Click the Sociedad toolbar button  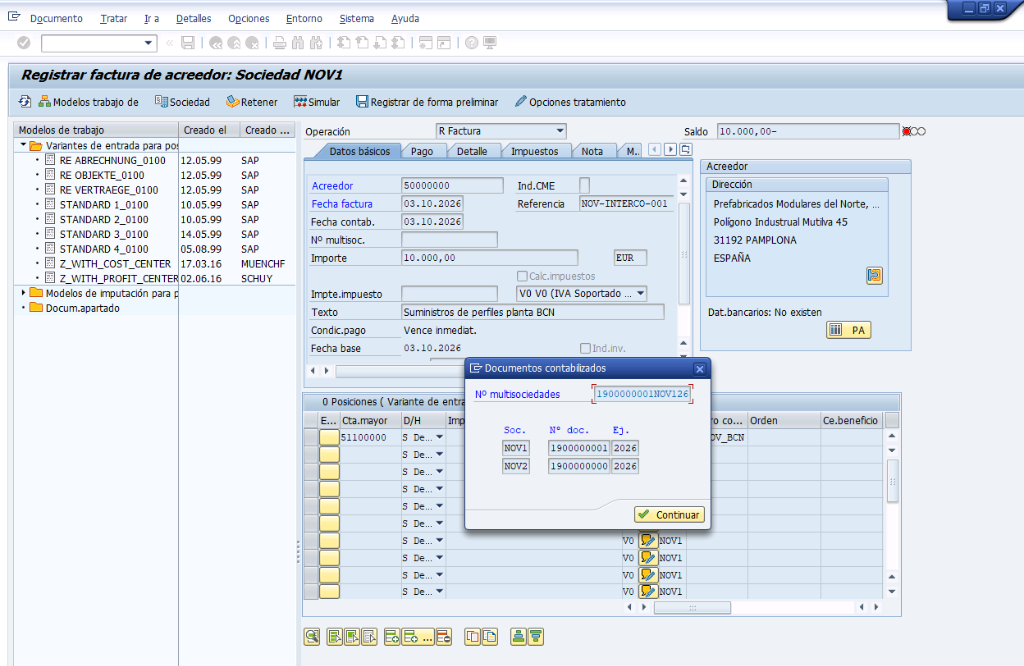182,102
